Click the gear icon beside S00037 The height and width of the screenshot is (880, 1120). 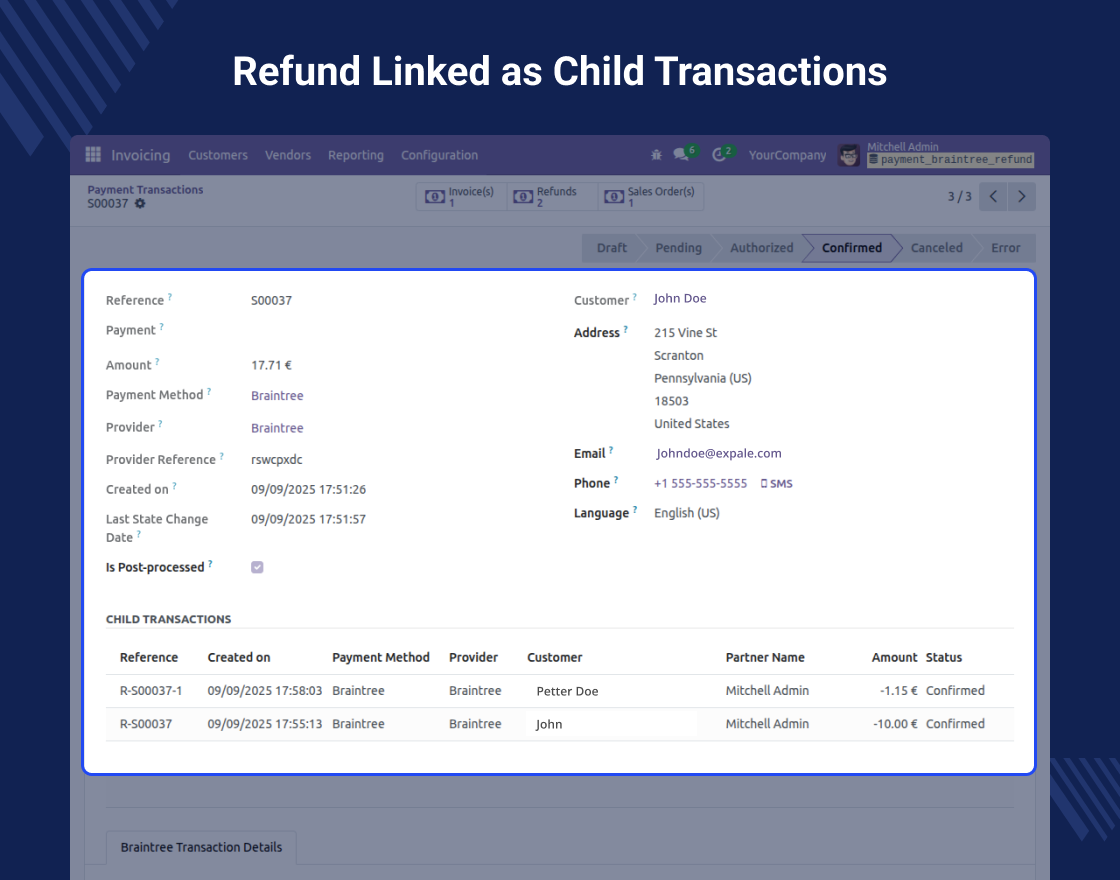point(140,204)
